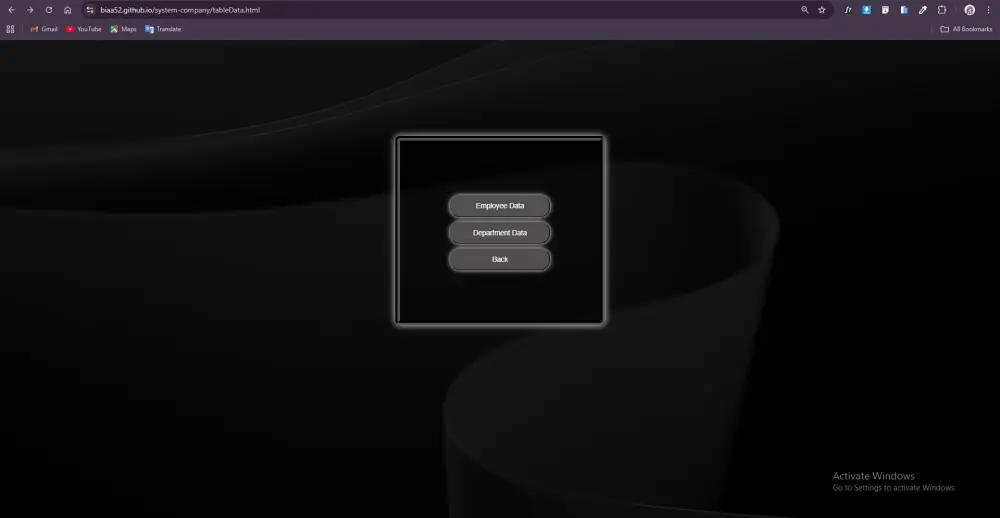Screen dimensions: 1000x518
Task: Open the apps grid in bookmarks bar
Action: click(10, 29)
